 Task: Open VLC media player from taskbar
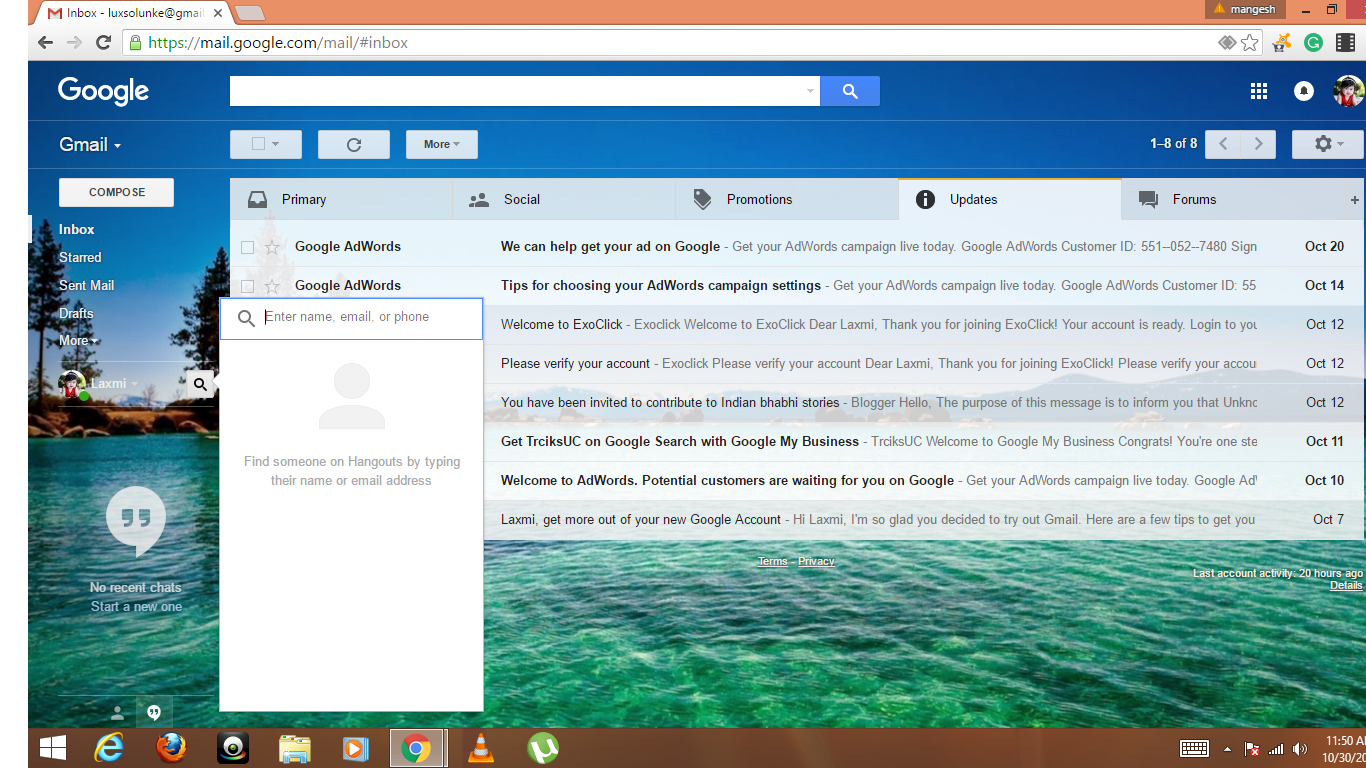coord(481,748)
